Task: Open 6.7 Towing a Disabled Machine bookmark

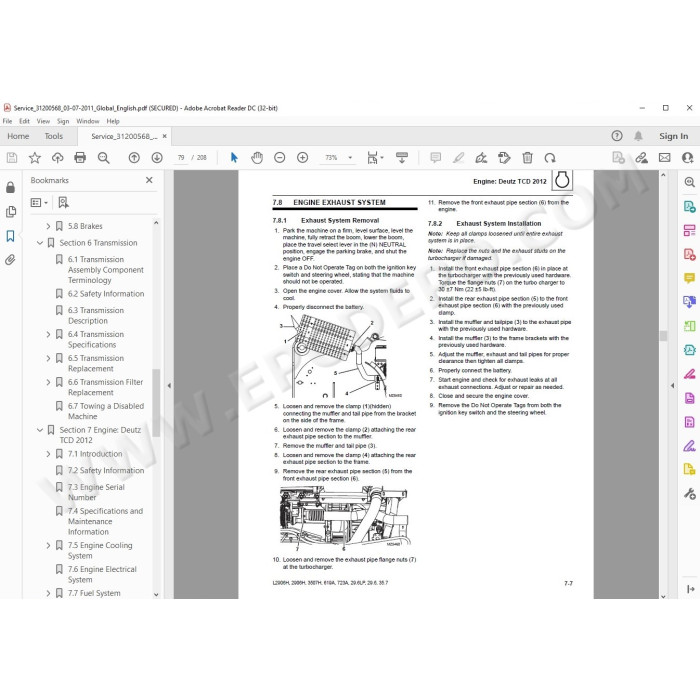Action: click(106, 411)
